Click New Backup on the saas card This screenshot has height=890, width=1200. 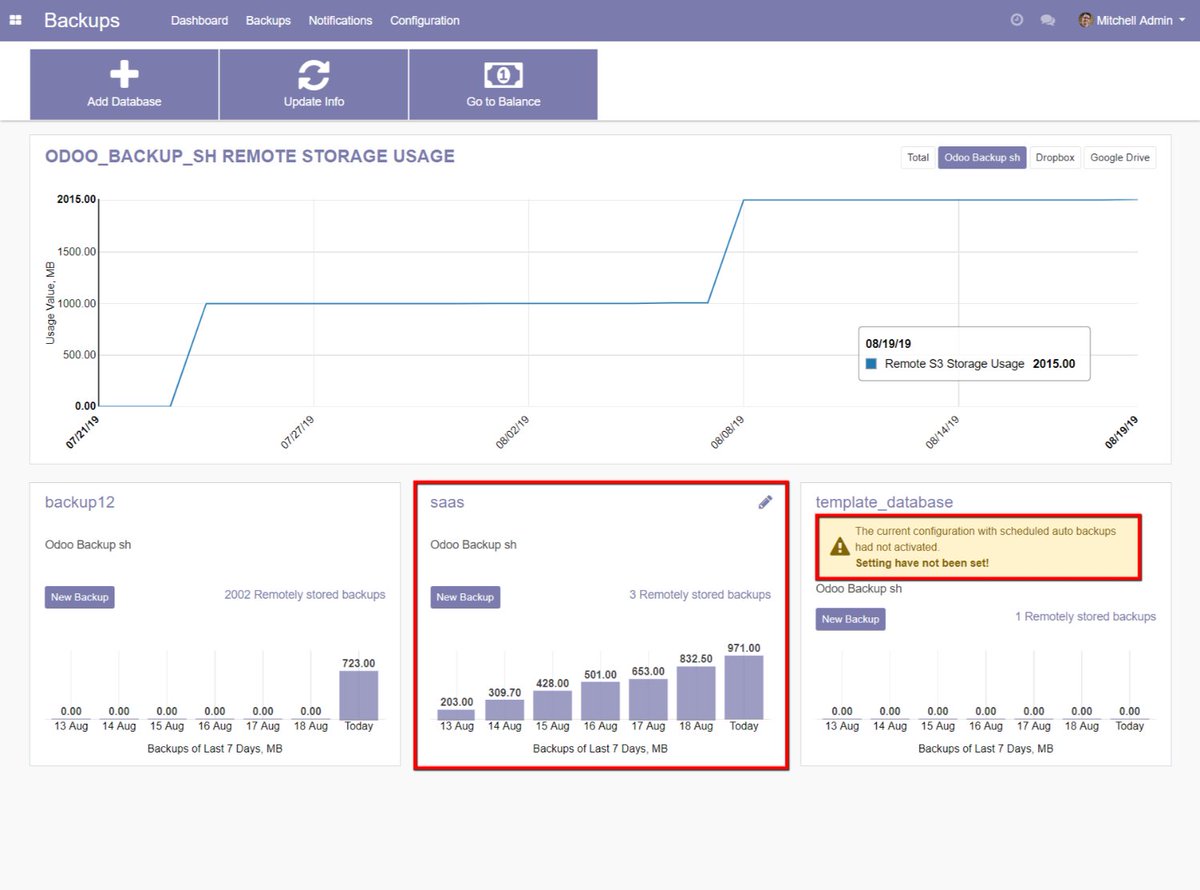[x=465, y=596]
